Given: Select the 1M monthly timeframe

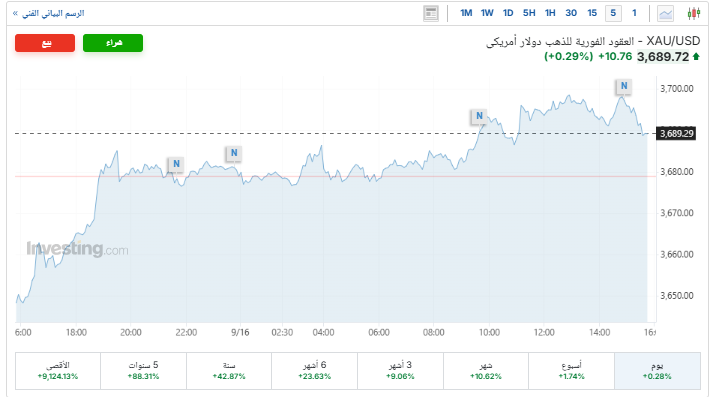Looking at the screenshot, I should (466, 13).
